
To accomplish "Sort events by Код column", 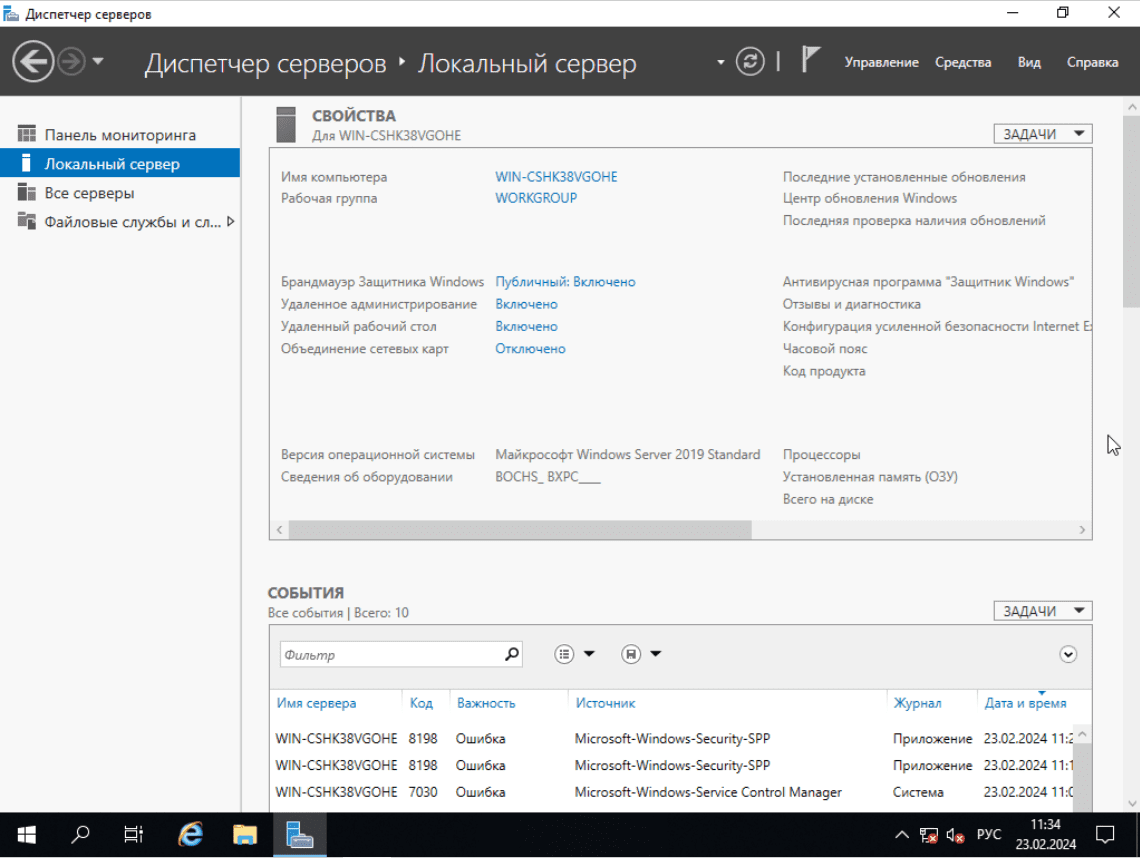I will pyautogui.click(x=421, y=703).
